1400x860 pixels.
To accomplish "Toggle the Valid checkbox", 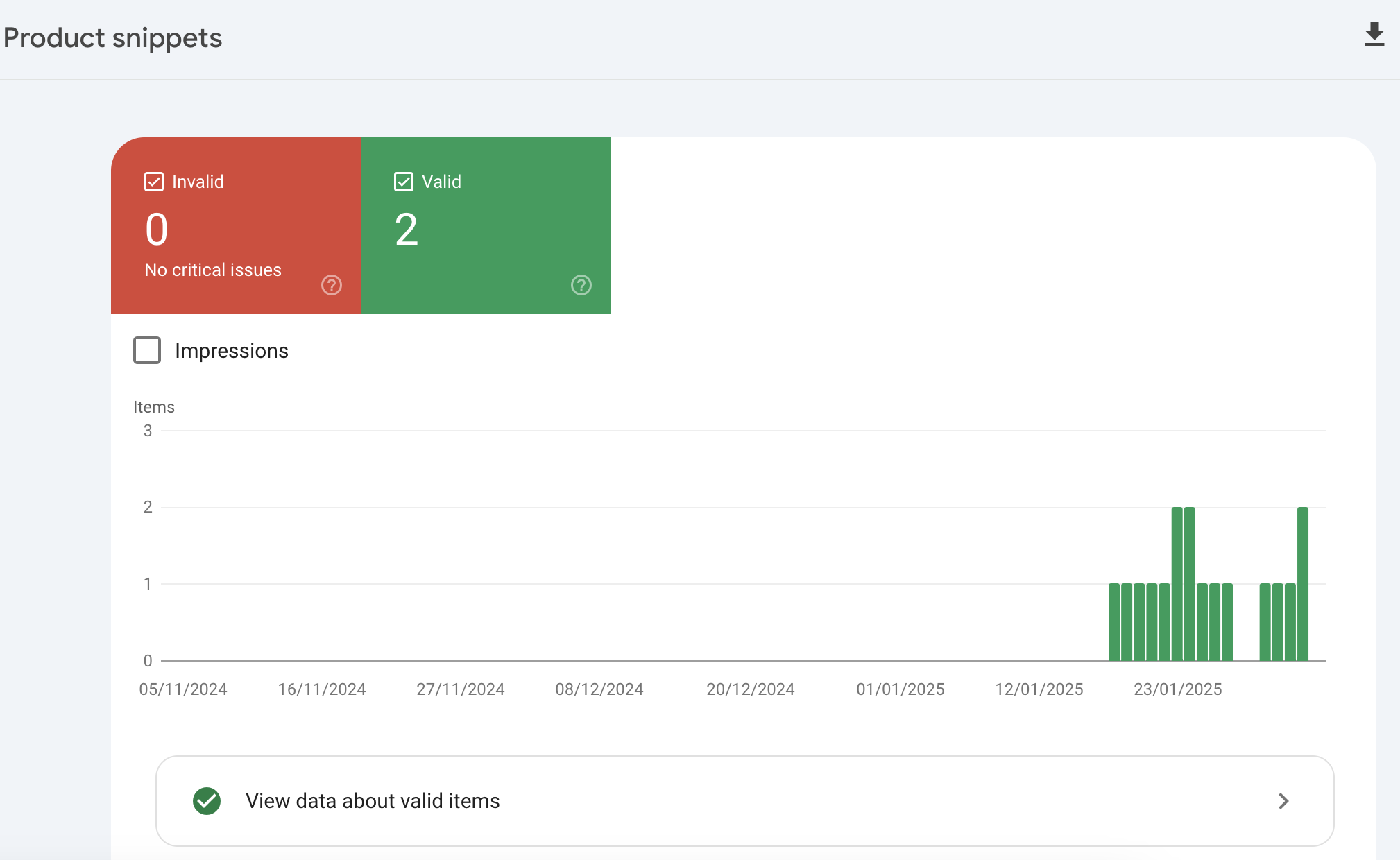I will [404, 182].
